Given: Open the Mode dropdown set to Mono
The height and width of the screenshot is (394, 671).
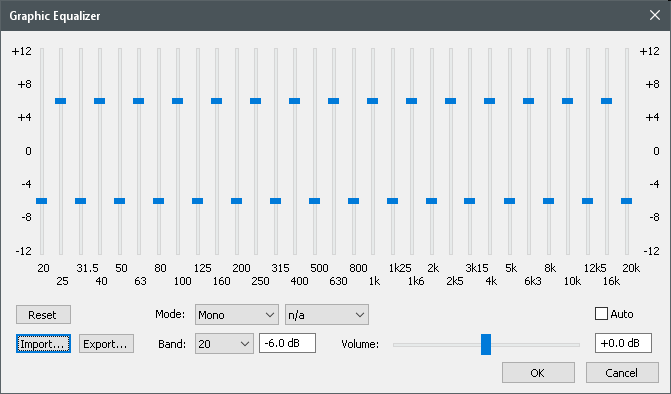Looking at the screenshot, I should [x=237, y=315].
